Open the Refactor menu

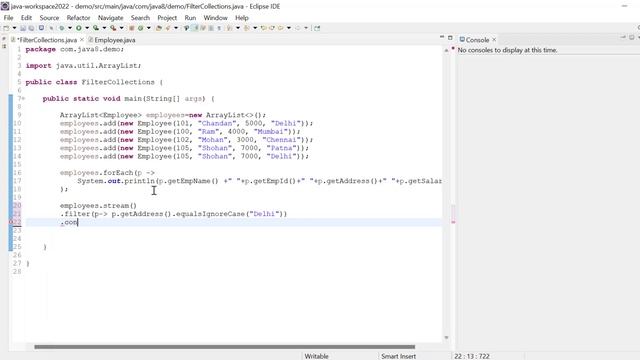tap(78, 18)
